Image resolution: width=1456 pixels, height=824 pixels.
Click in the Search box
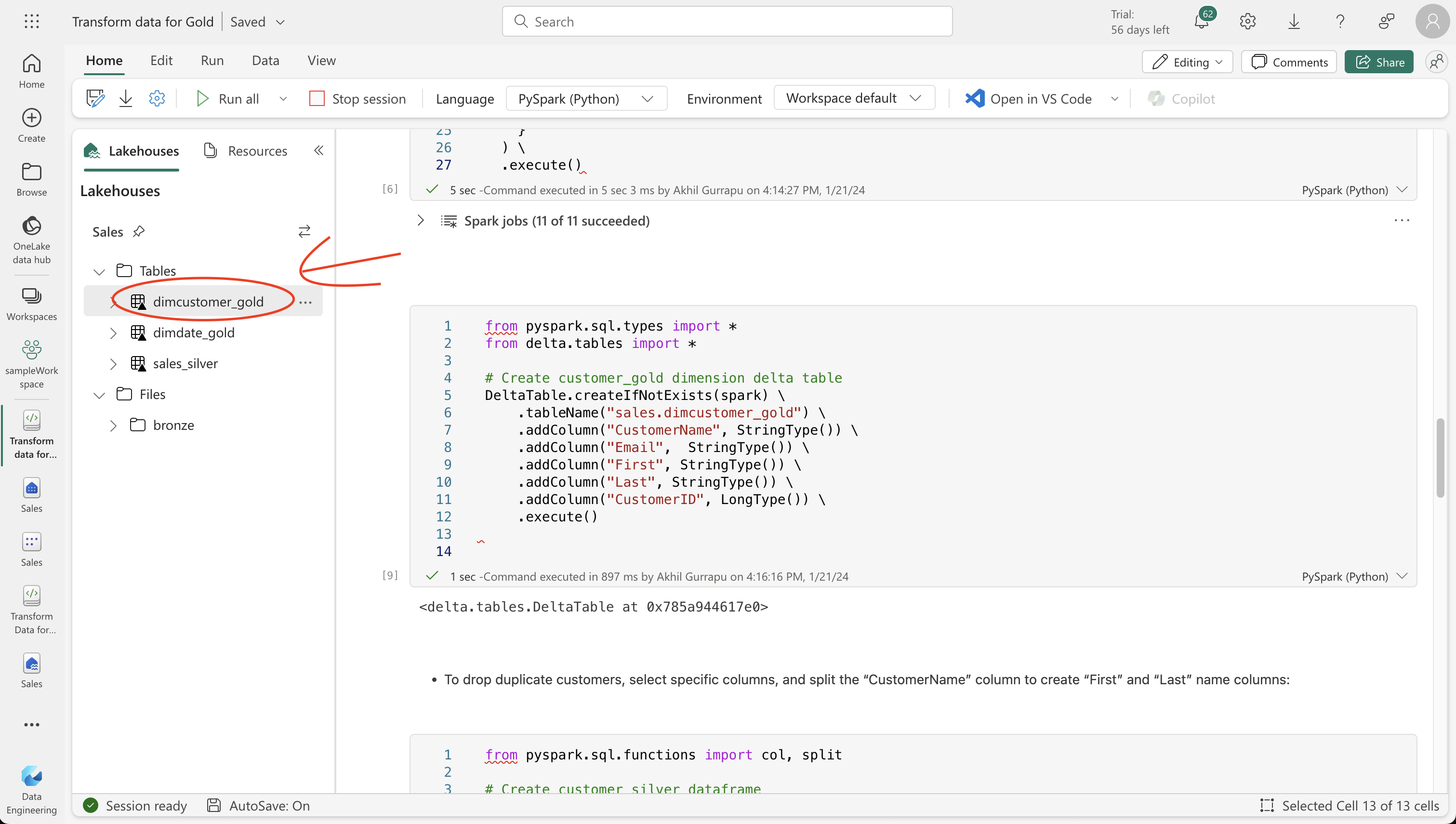click(x=727, y=22)
